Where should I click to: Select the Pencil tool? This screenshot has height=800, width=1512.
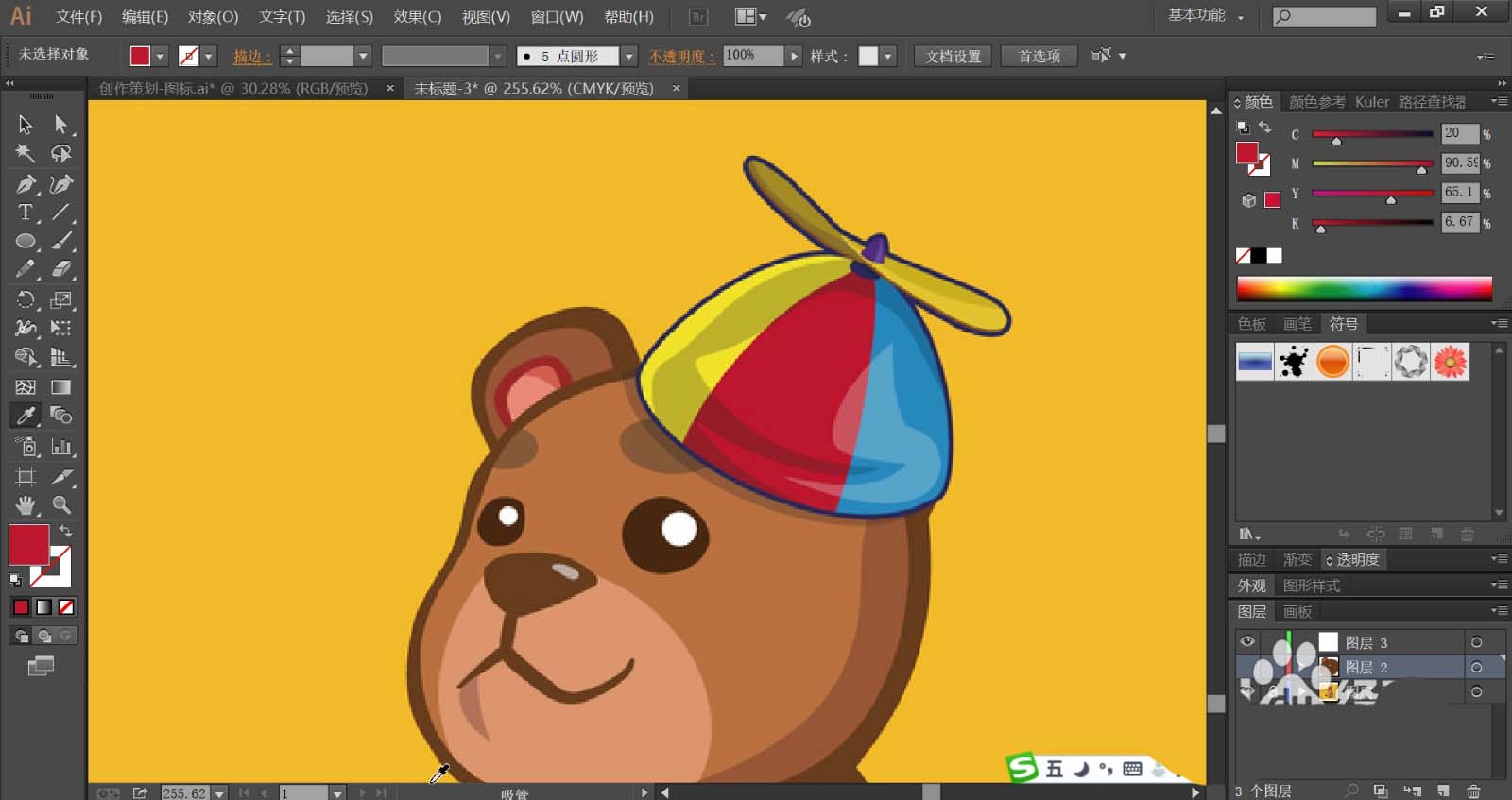click(x=26, y=270)
